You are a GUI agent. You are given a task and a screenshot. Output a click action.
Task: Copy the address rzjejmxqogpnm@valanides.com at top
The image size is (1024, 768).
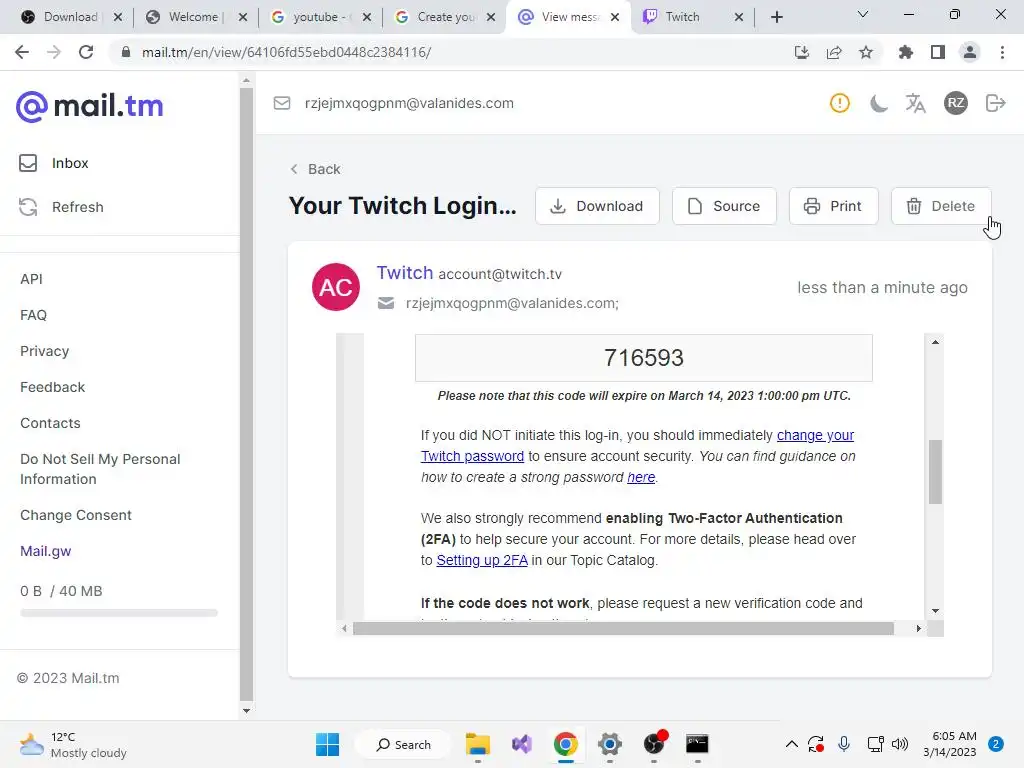tap(409, 103)
